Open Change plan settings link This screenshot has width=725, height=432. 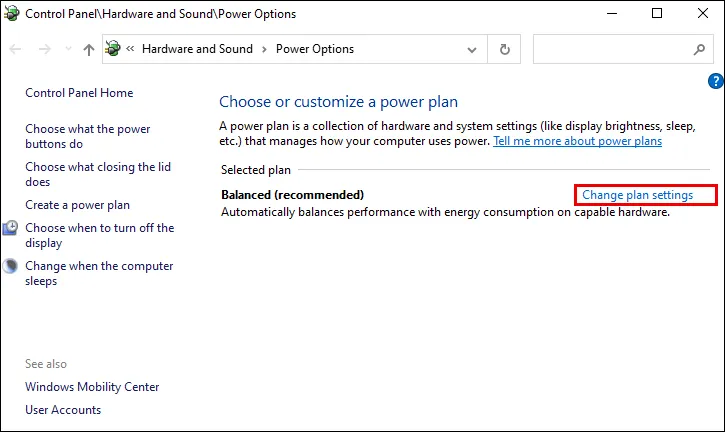[x=637, y=195]
